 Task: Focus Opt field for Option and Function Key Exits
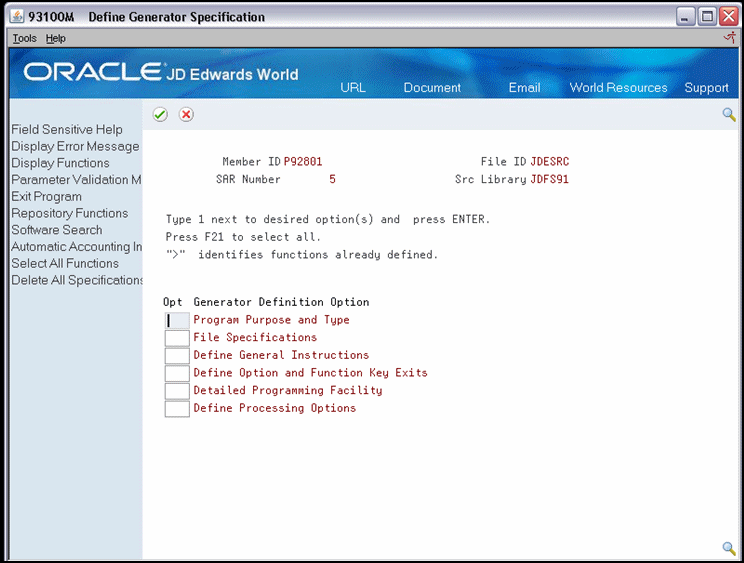(177, 373)
